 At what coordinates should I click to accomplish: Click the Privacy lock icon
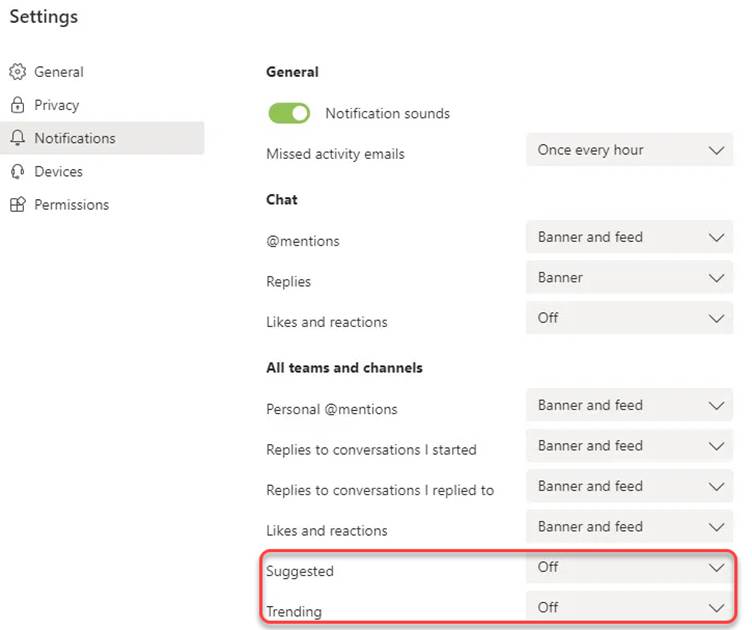tap(18, 105)
